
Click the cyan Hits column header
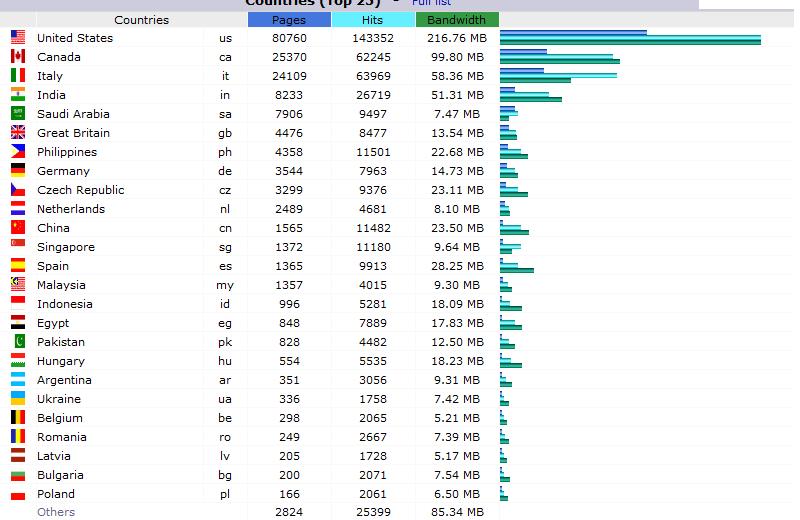[x=372, y=20]
